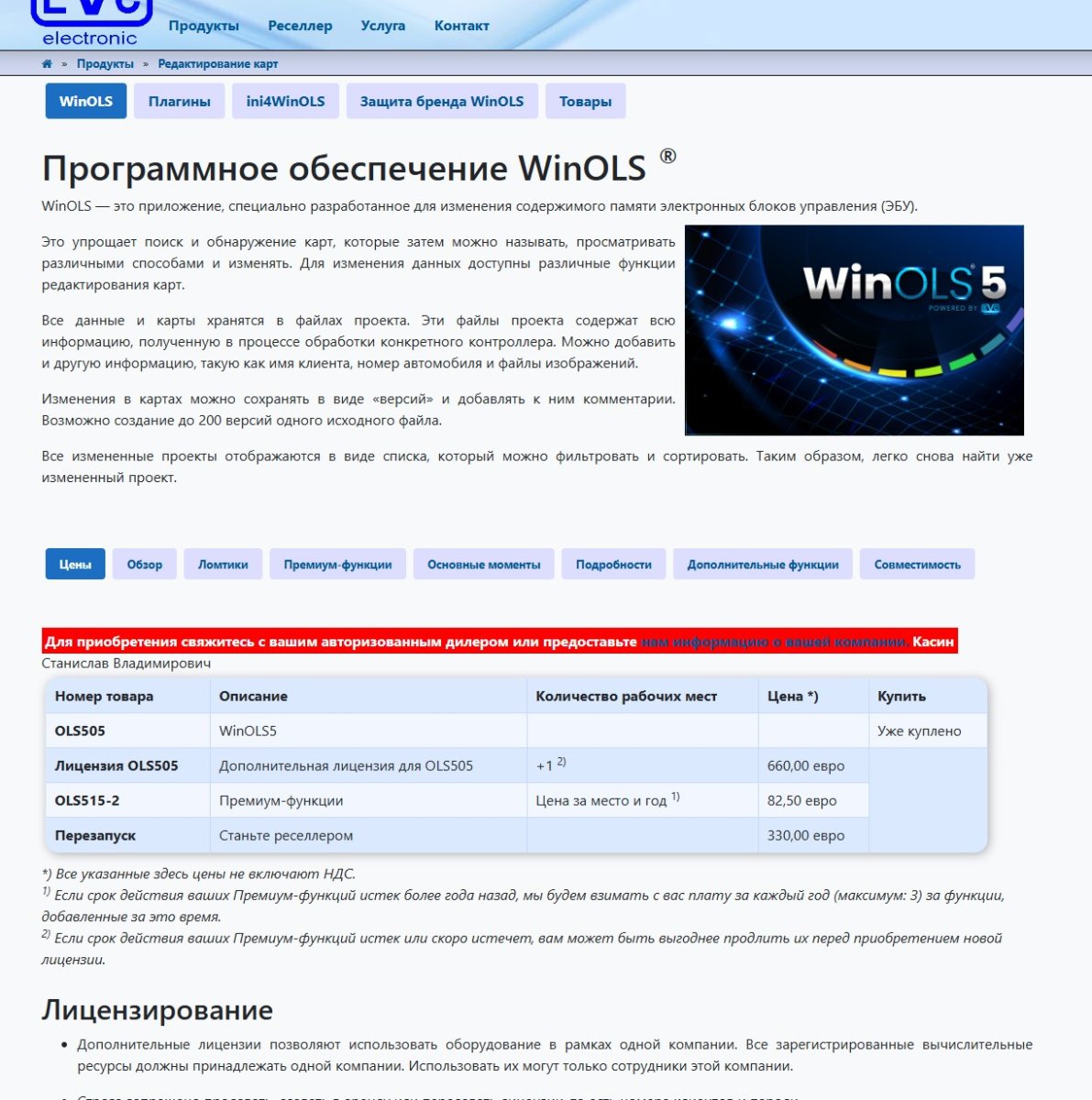Switch to the Плагины tab
The image size is (1092, 1100).
[x=179, y=101]
